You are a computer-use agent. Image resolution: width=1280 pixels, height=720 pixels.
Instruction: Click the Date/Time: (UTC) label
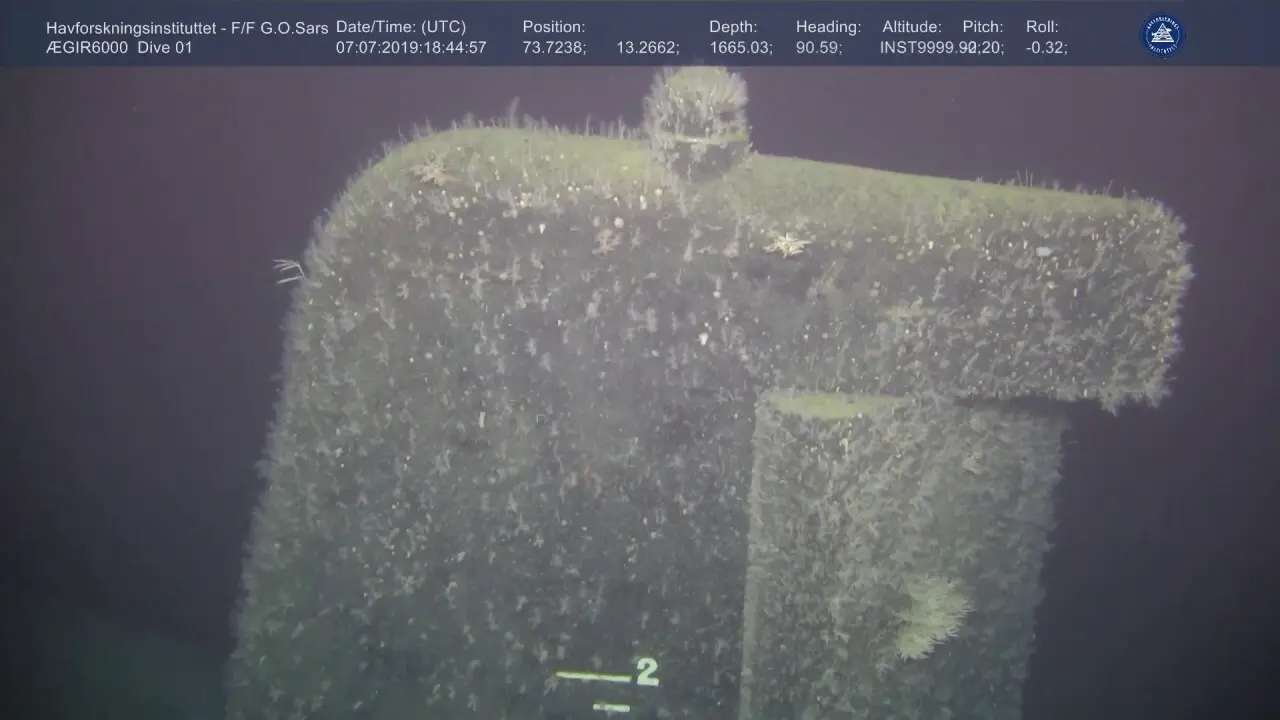click(401, 27)
